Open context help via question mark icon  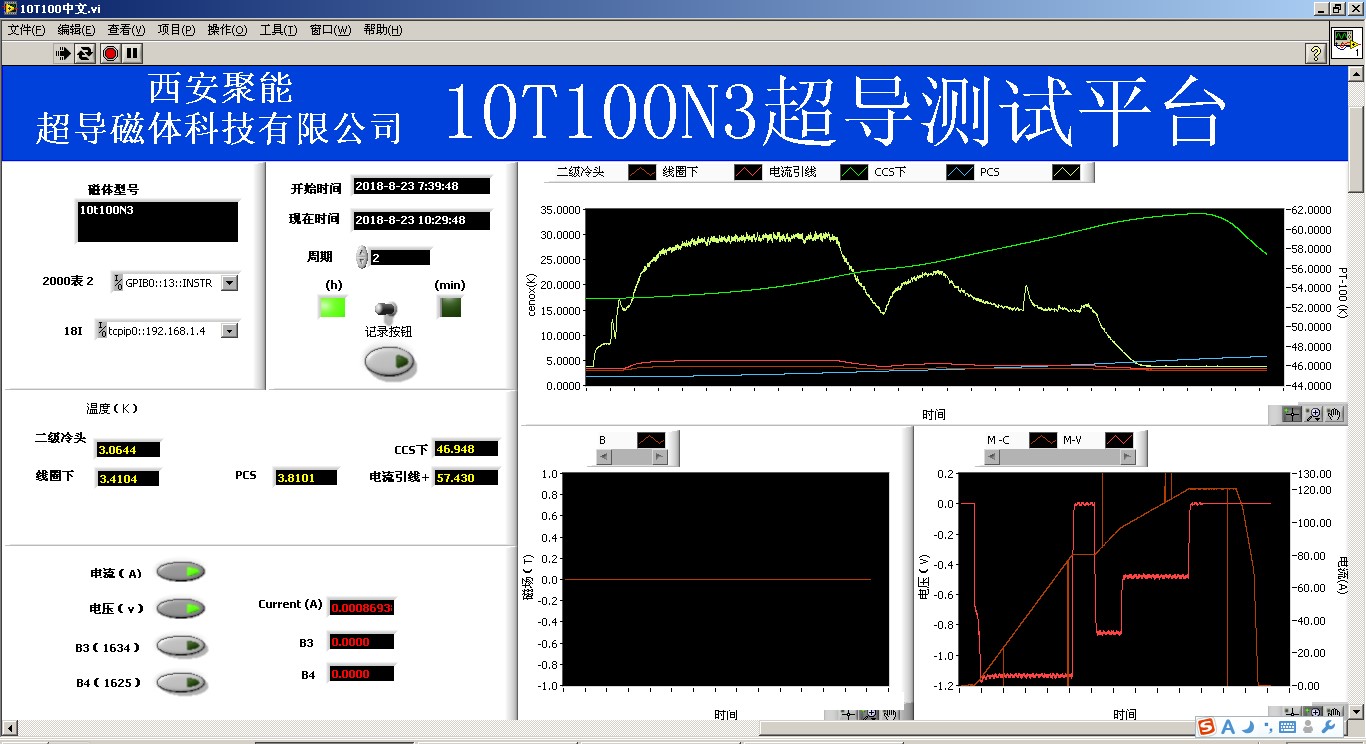pyautogui.click(x=1316, y=53)
